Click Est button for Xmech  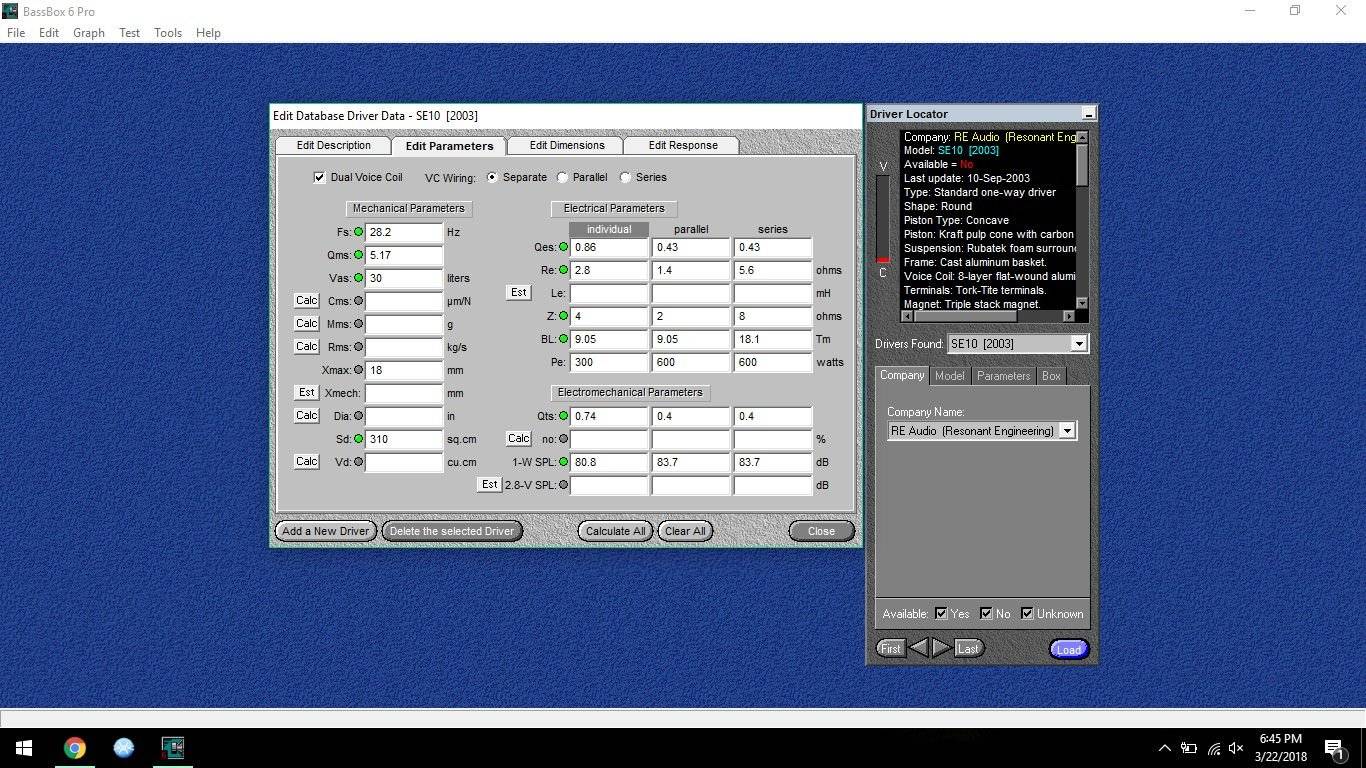306,393
